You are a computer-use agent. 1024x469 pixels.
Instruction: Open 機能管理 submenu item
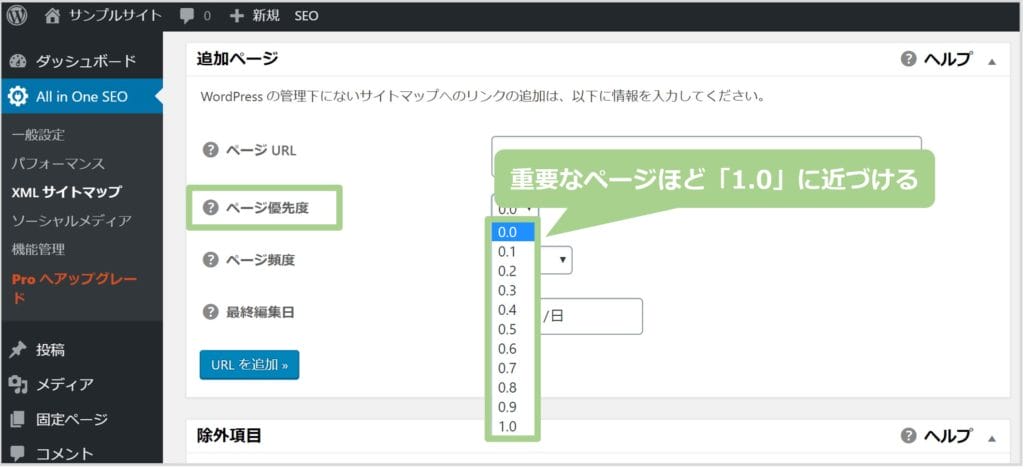pyautogui.click(x=38, y=250)
